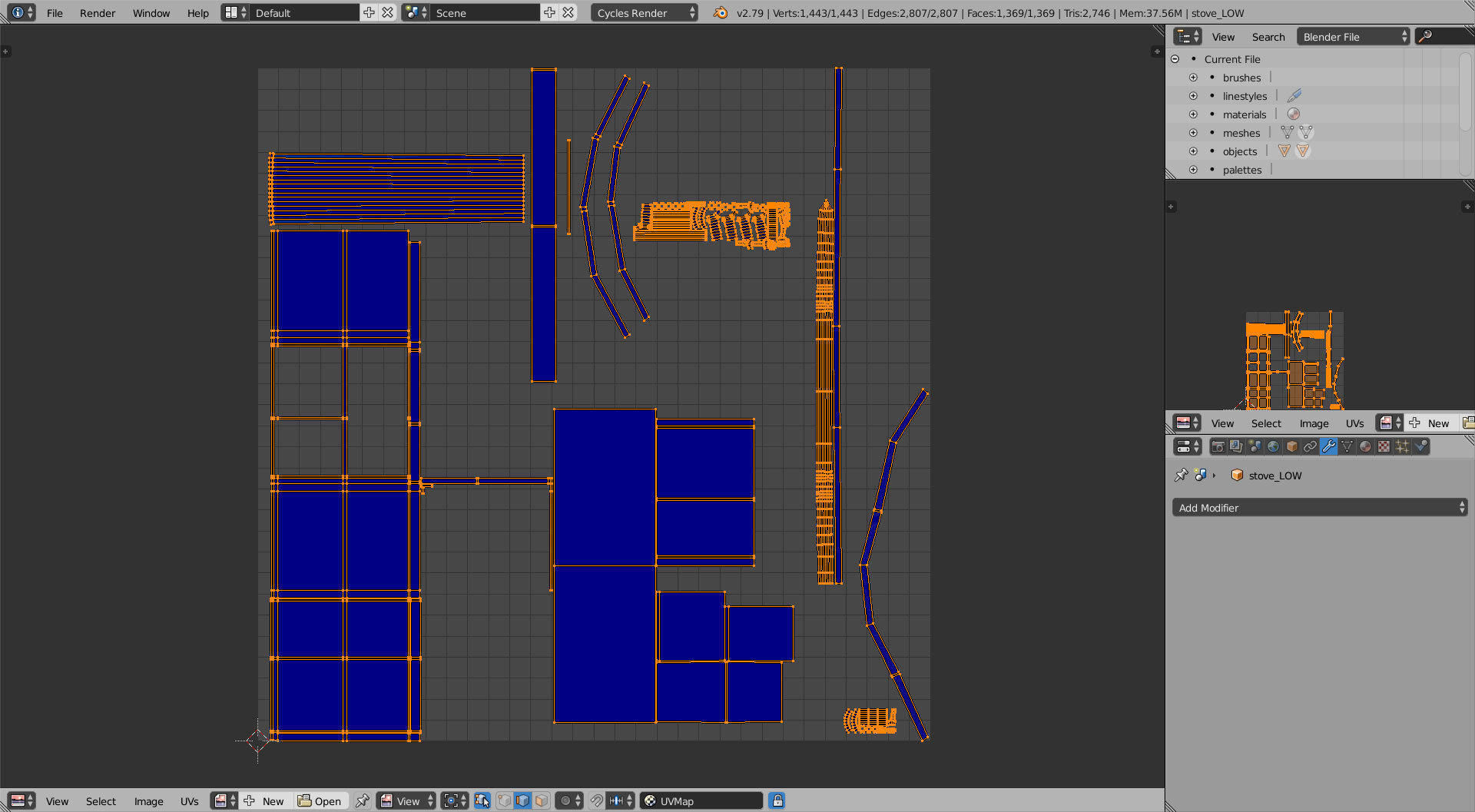
Task: Click the linestyle icon in the outliner
Action: [1294, 96]
